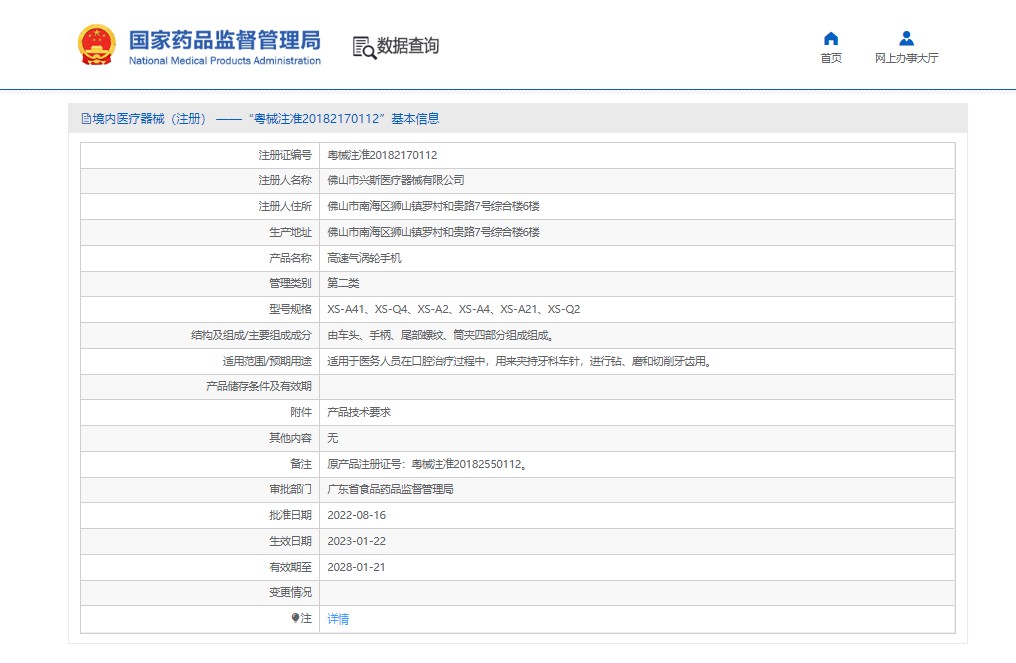
Task: Click the product name 高速气涡轮手机
Action: click(x=365, y=257)
